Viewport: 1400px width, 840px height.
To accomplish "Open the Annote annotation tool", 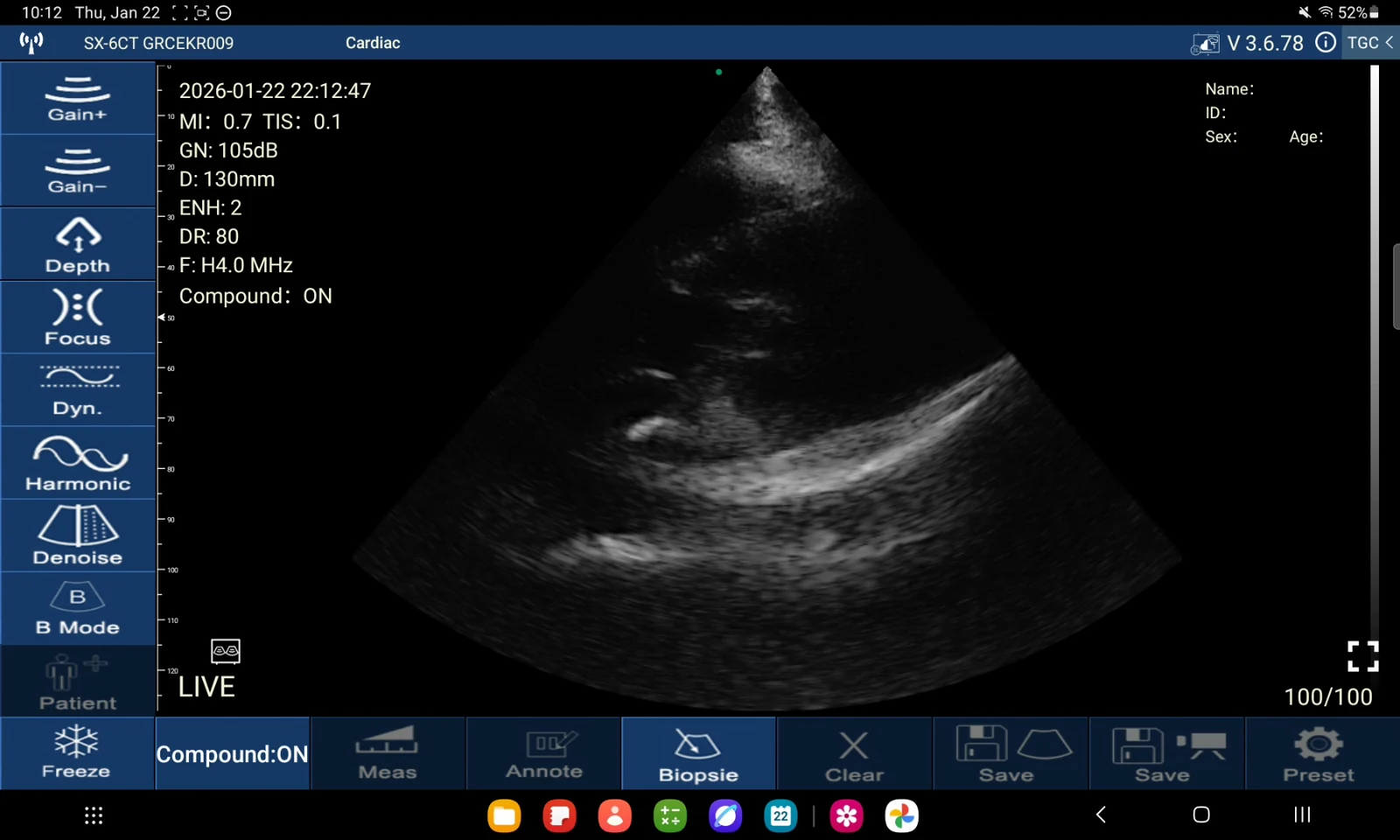I will pyautogui.click(x=543, y=753).
